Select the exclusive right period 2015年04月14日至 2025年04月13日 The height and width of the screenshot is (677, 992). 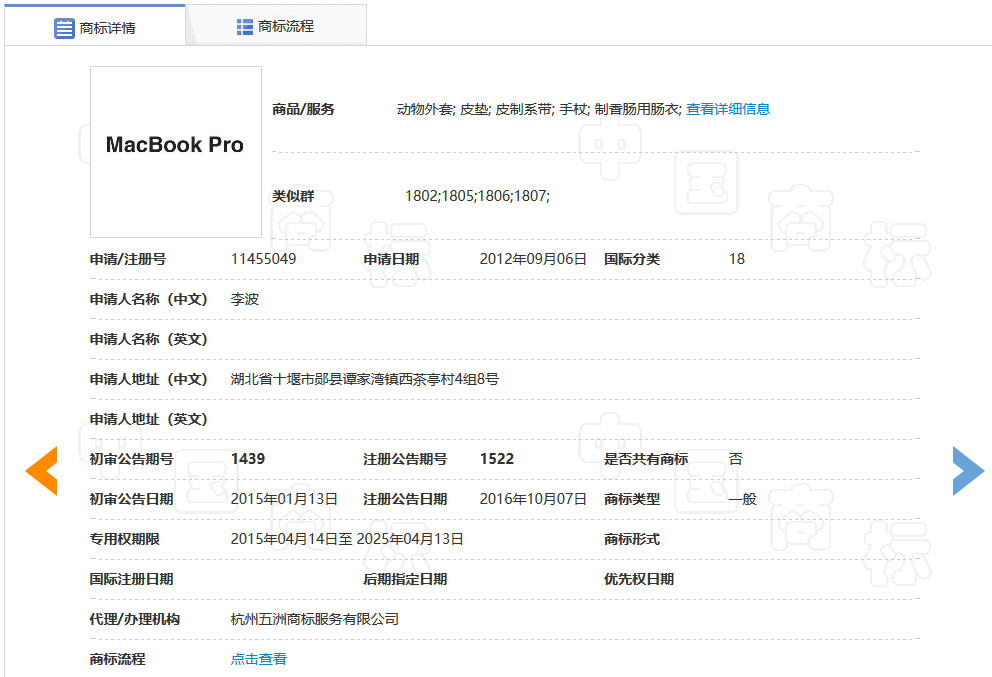[347, 538]
